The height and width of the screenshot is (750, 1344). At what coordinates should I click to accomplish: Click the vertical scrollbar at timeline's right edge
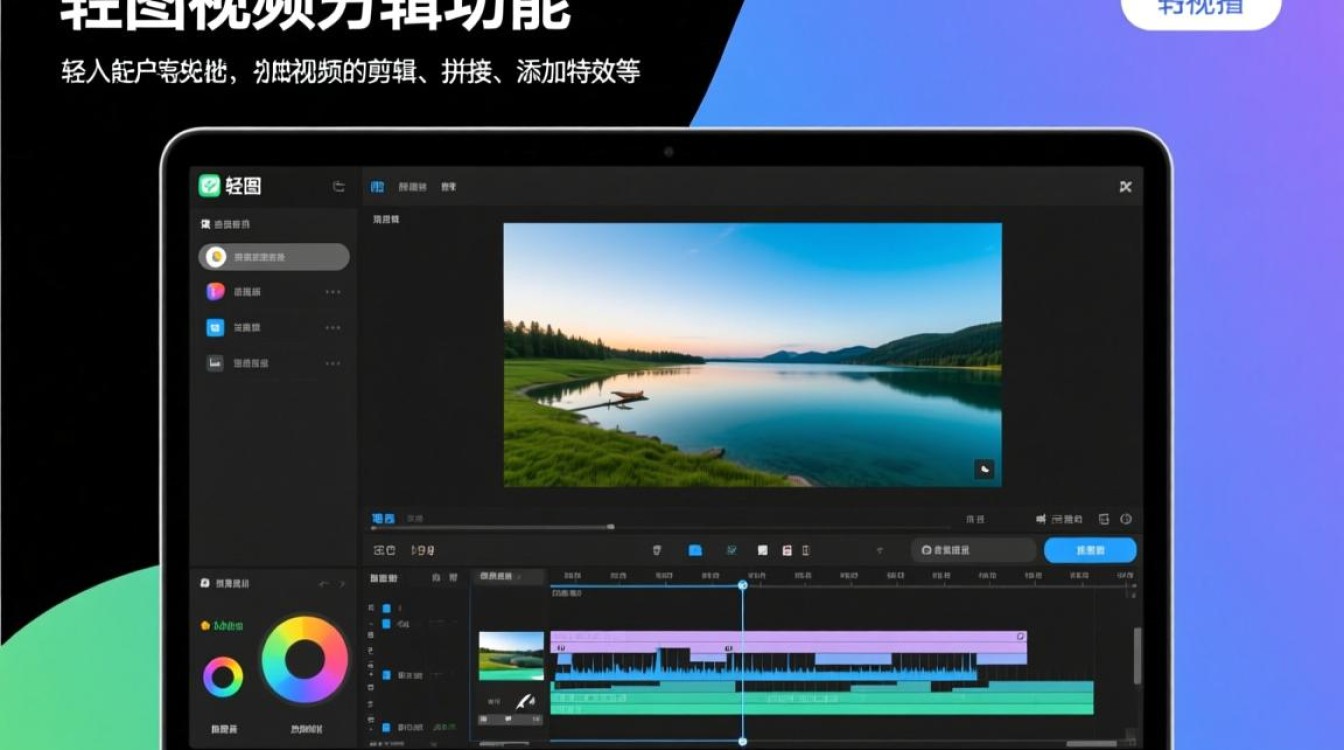pyautogui.click(x=1136, y=656)
